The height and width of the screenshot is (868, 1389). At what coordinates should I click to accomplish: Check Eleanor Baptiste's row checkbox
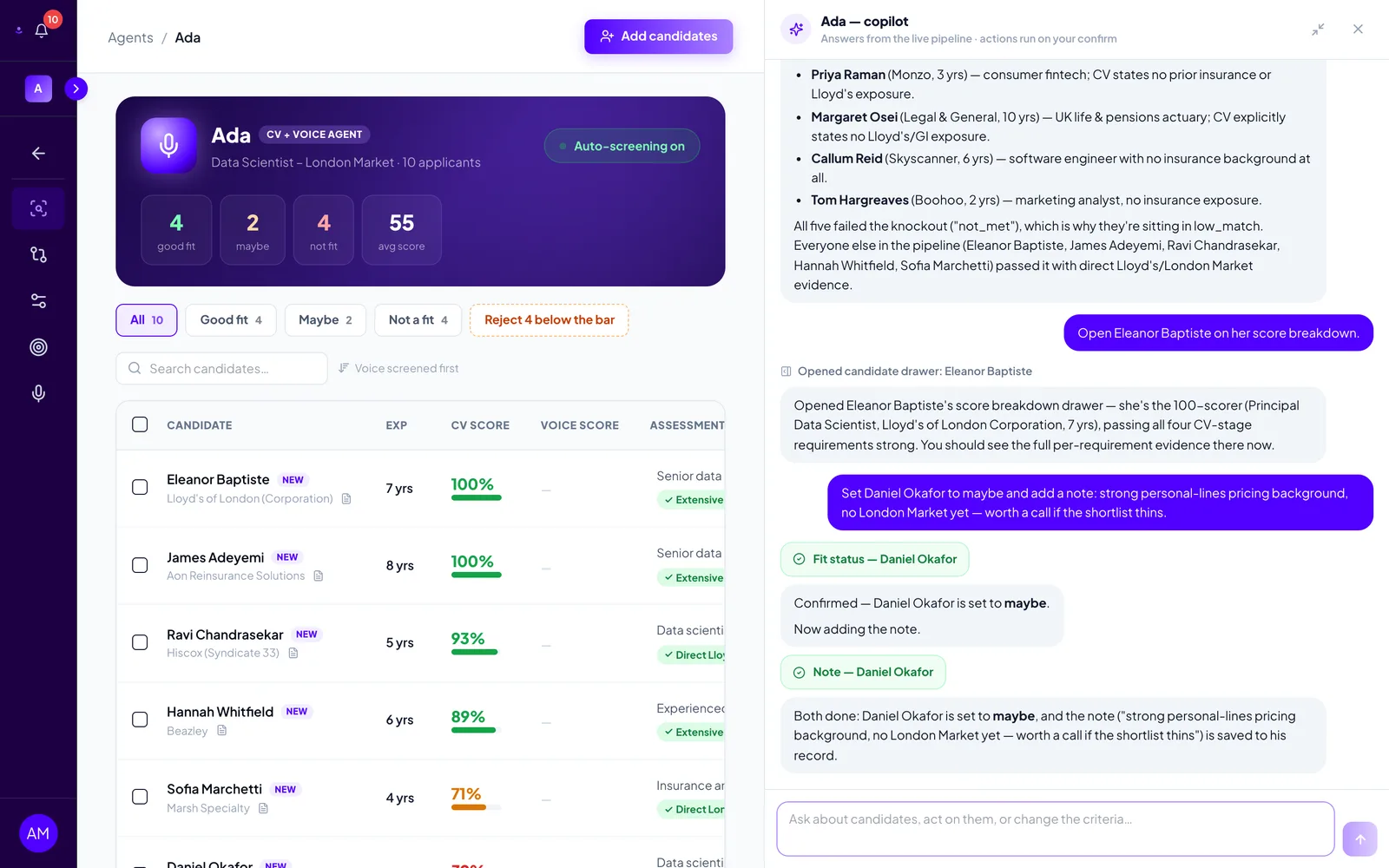click(140, 488)
